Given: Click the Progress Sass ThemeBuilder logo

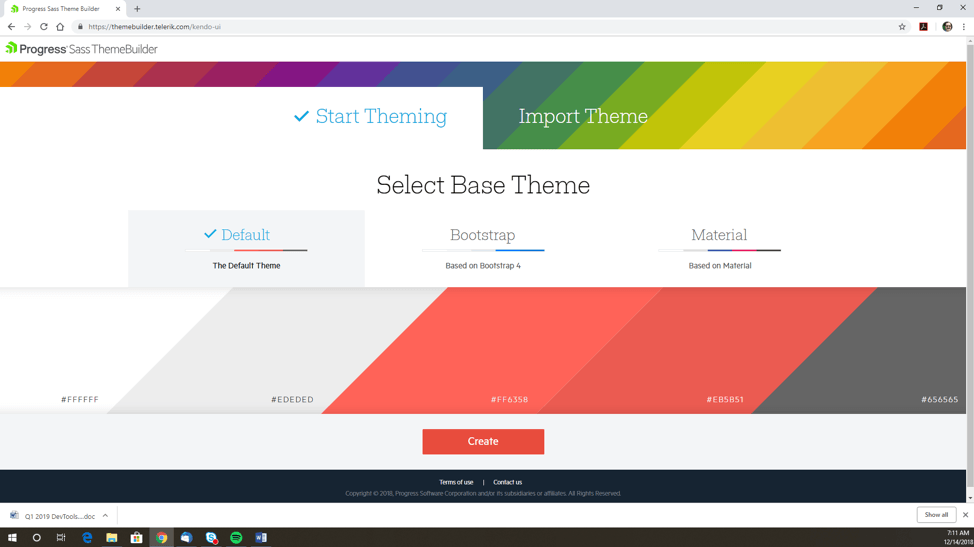Looking at the screenshot, I should pyautogui.click(x=81, y=49).
